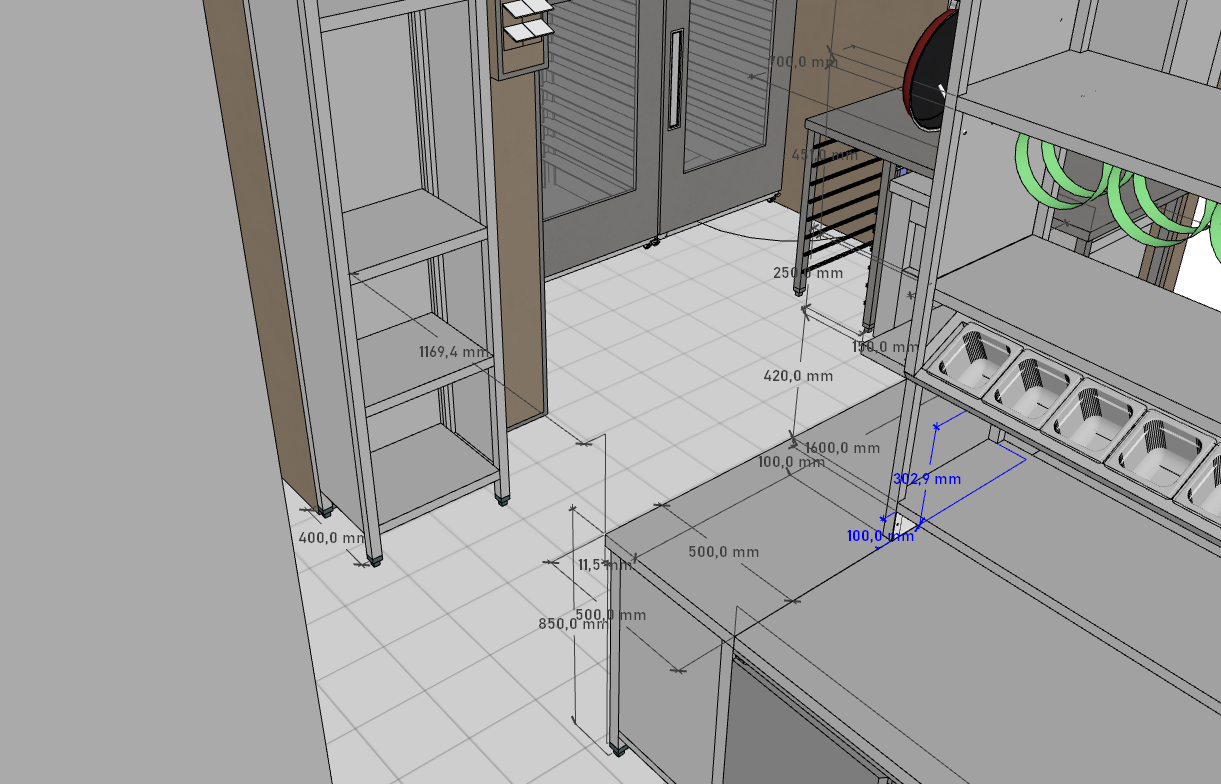The height and width of the screenshot is (784, 1221).
Task: Click the blue 302,9 mm dimension label
Action: pos(926,479)
